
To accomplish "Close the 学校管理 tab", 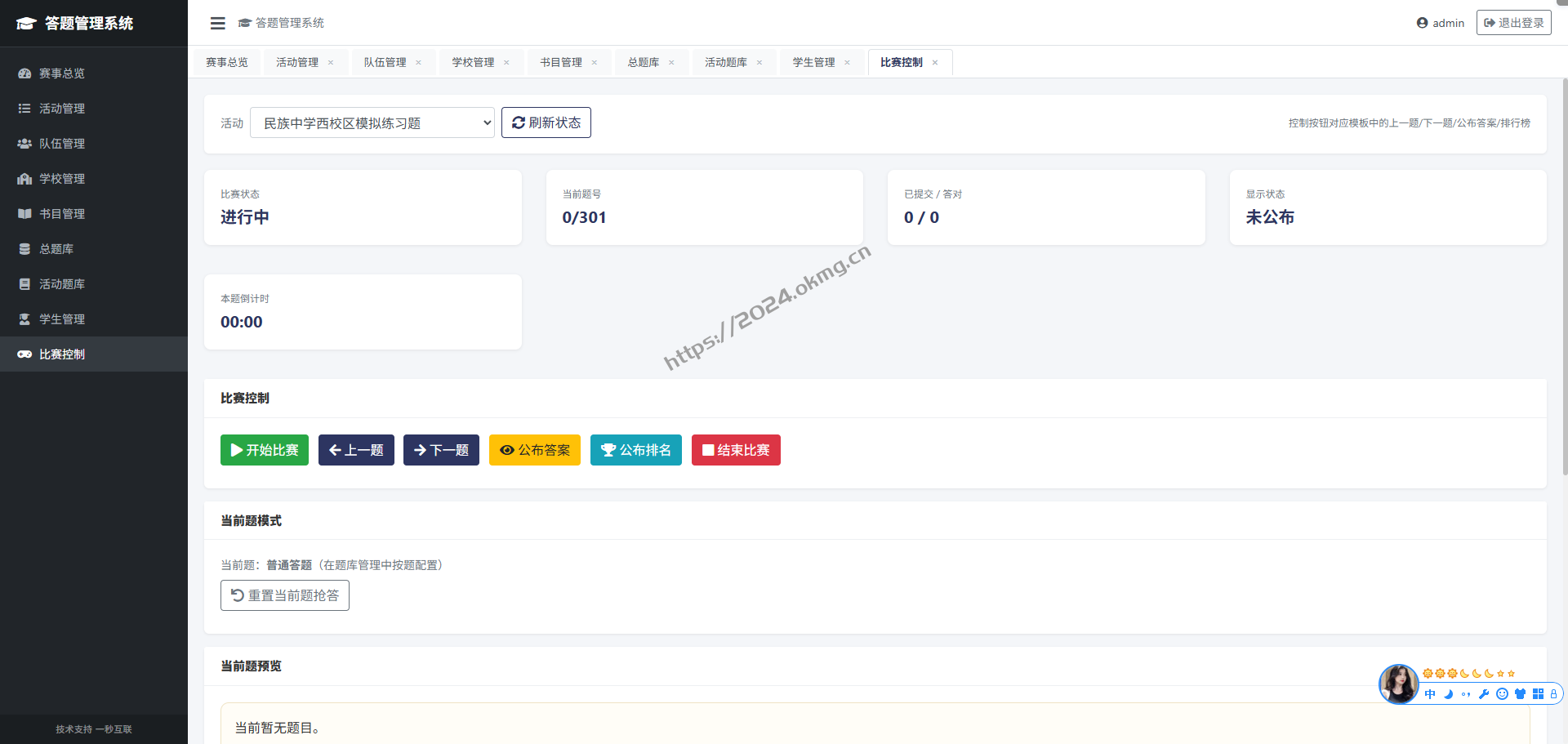I will pyautogui.click(x=506, y=63).
